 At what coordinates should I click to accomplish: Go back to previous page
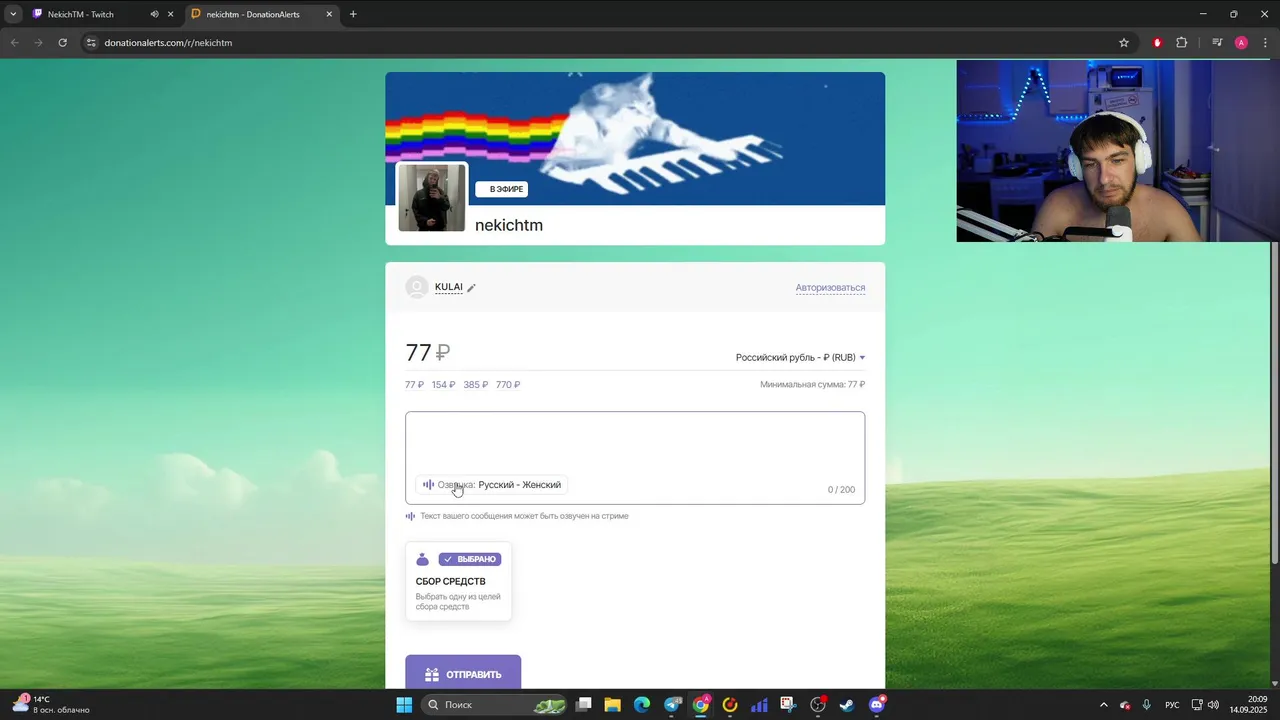pos(14,43)
